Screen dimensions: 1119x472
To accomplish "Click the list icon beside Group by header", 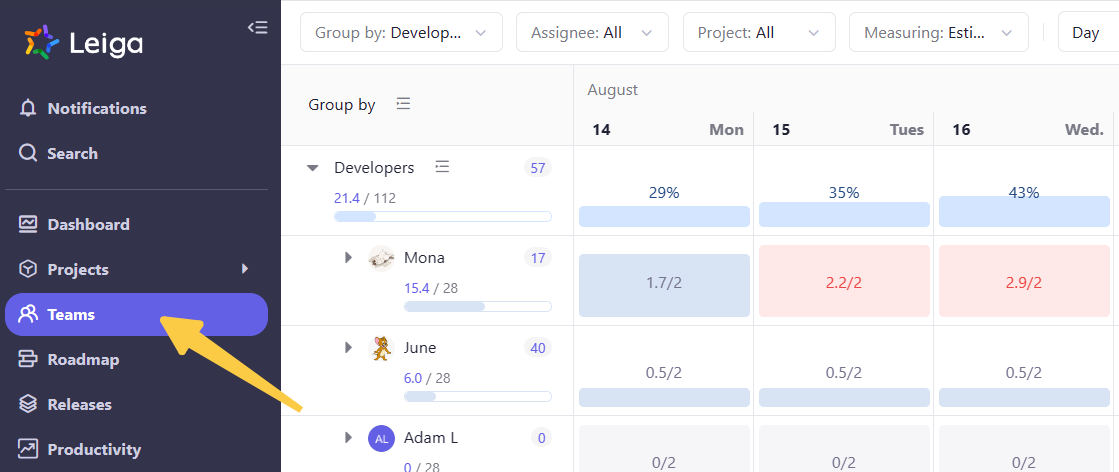I will click(403, 104).
